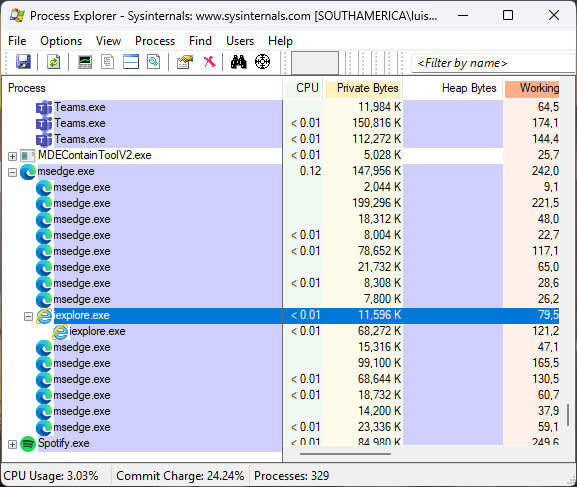Open the Users menu
The image size is (577, 487).
point(240,41)
